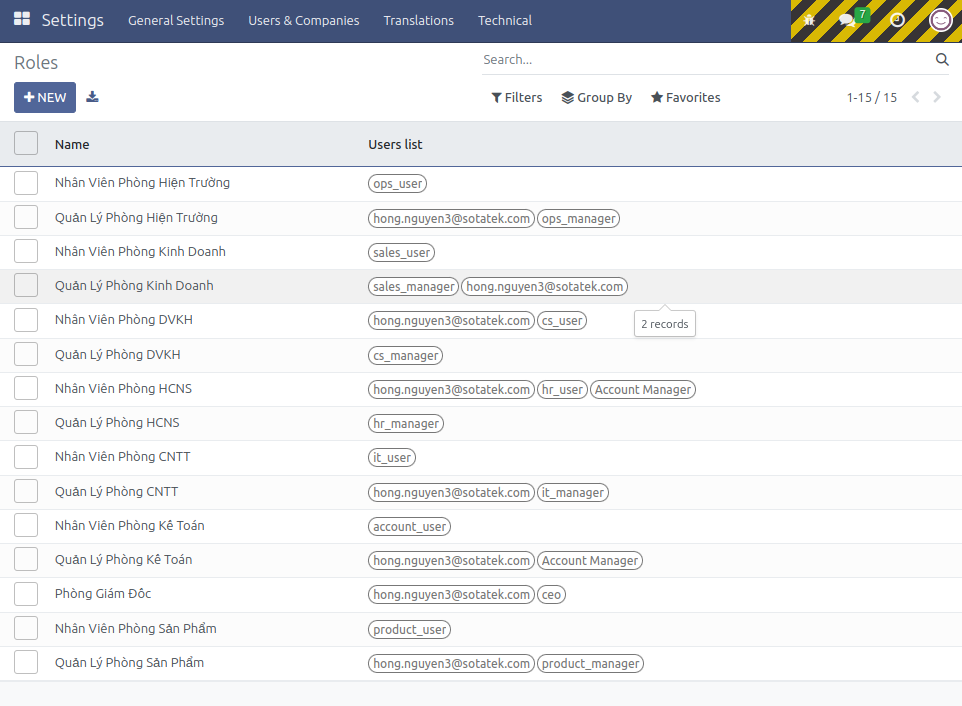Open the apps switcher grid icon
The width and height of the screenshot is (962, 706).
pos(21,20)
